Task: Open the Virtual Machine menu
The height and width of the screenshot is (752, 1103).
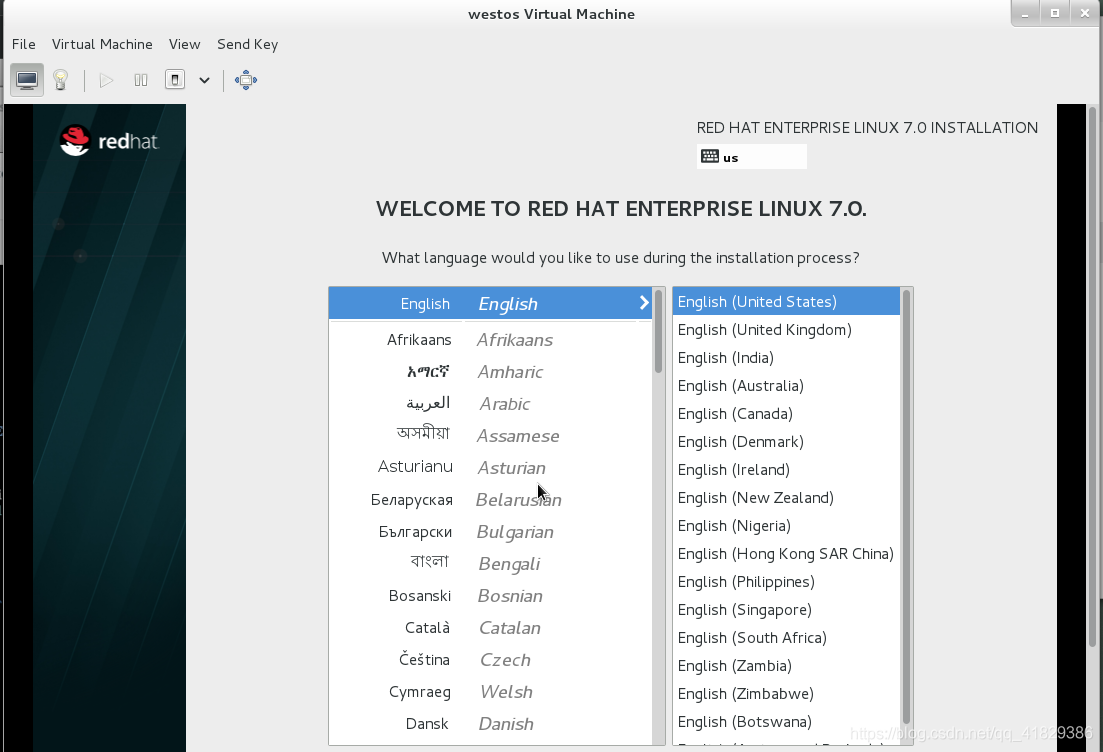Action: 102,44
